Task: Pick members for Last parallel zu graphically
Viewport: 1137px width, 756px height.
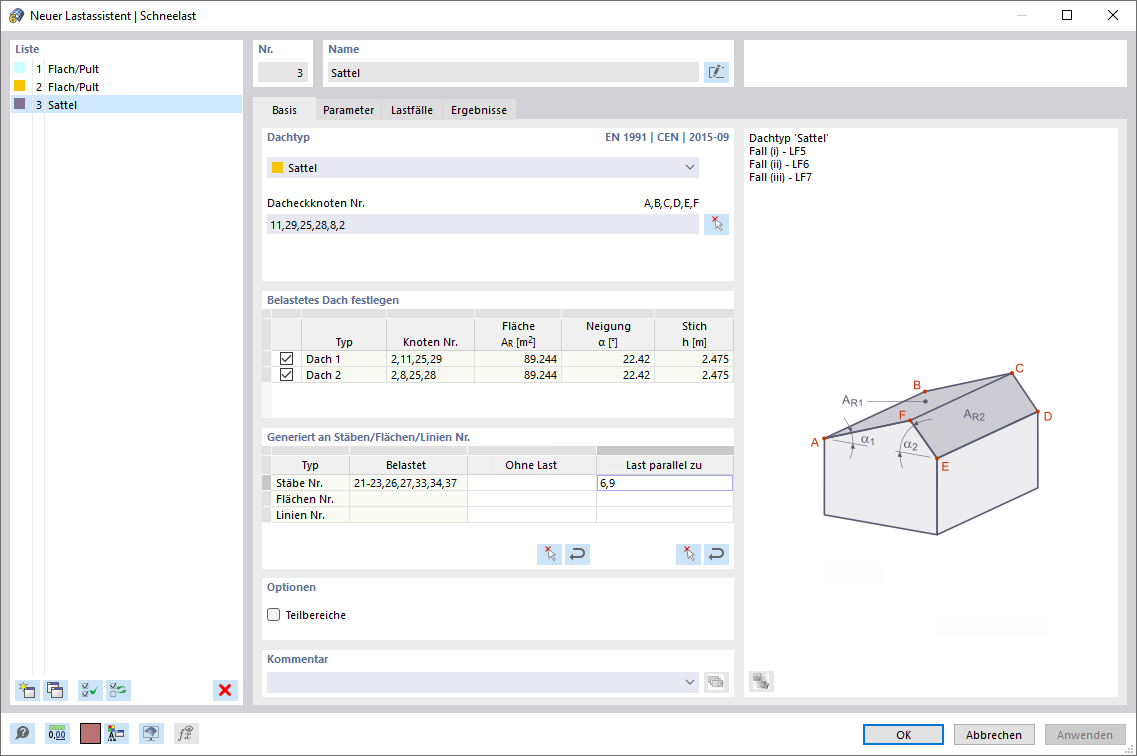Action: [688, 554]
